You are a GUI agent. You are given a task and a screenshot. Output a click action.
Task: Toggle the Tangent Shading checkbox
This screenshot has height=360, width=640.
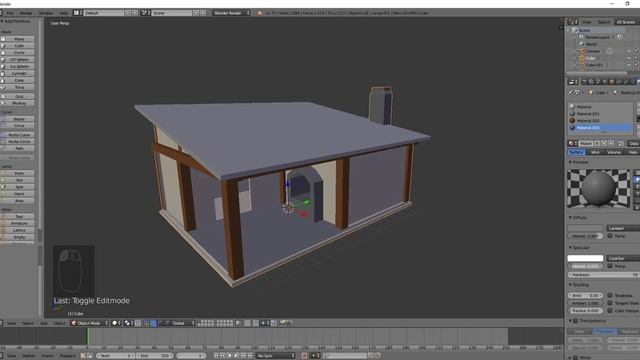tap(610, 303)
